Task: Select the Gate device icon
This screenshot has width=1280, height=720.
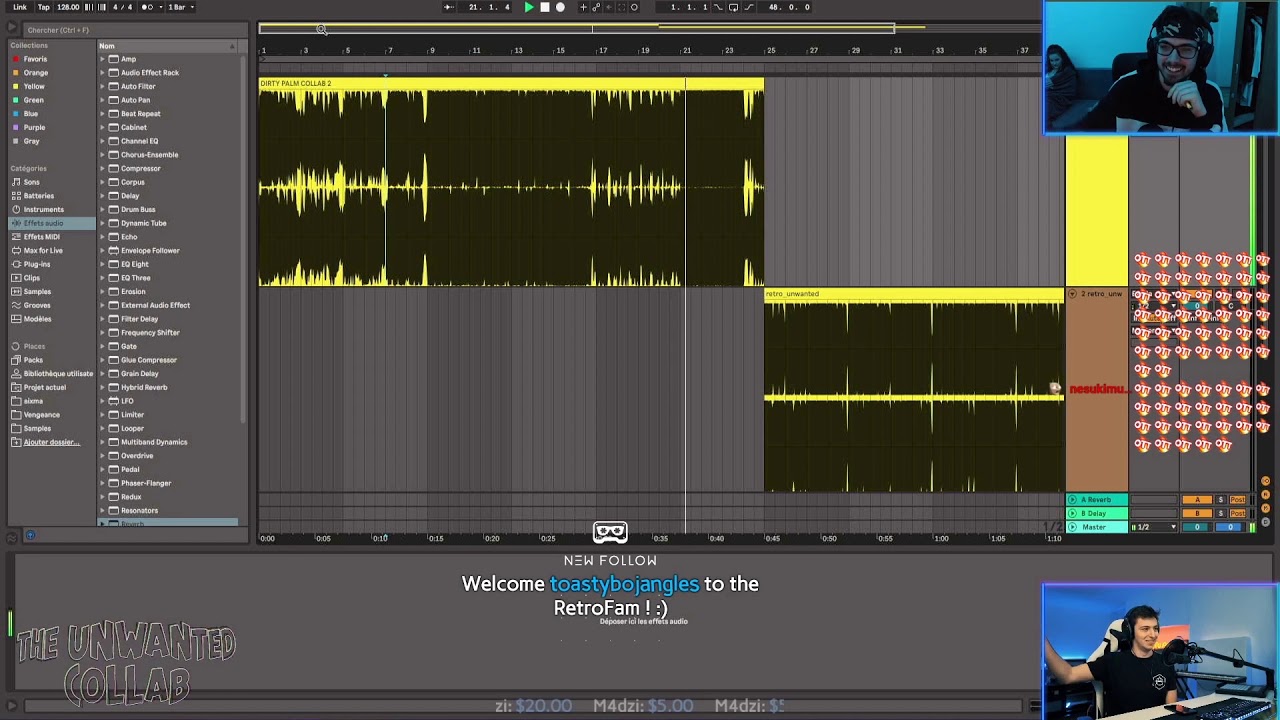Action: click(x=113, y=346)
